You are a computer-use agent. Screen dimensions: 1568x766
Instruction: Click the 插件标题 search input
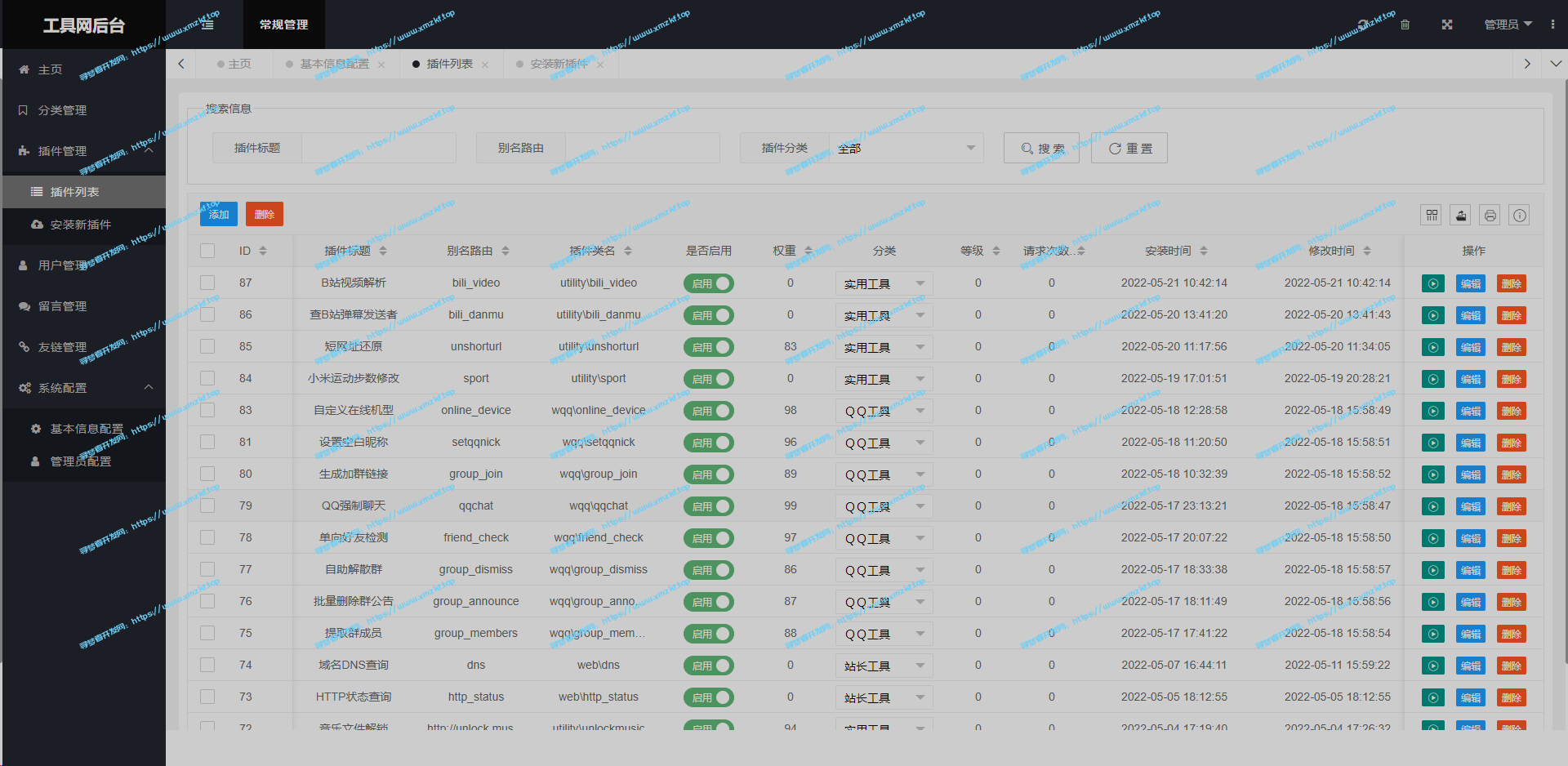click(379, 148)
